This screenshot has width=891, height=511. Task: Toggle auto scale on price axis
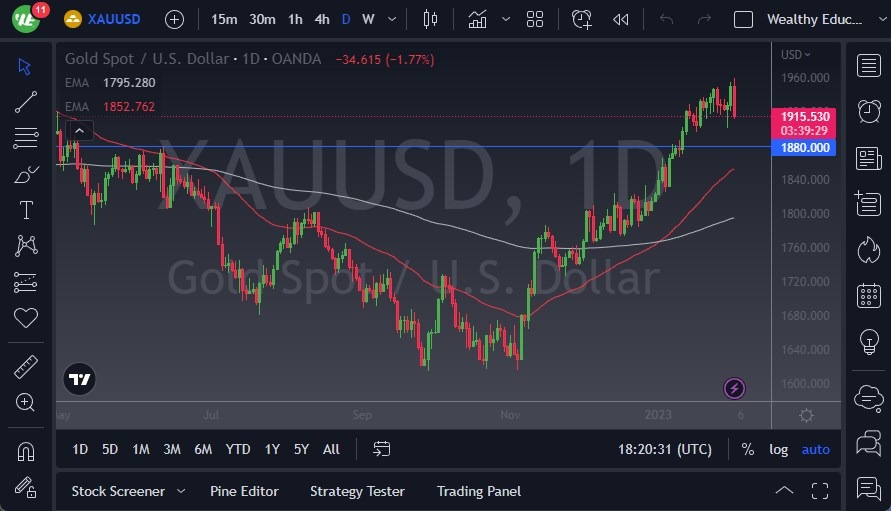(815, 449)
